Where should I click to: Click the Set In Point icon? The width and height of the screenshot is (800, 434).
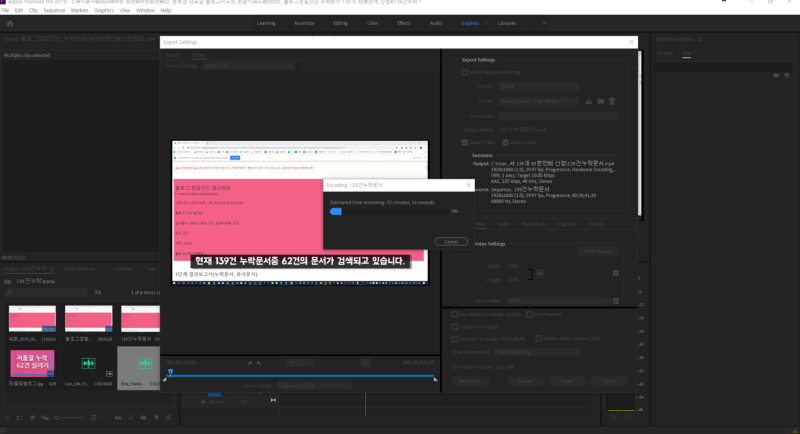(x=249, y=363)
